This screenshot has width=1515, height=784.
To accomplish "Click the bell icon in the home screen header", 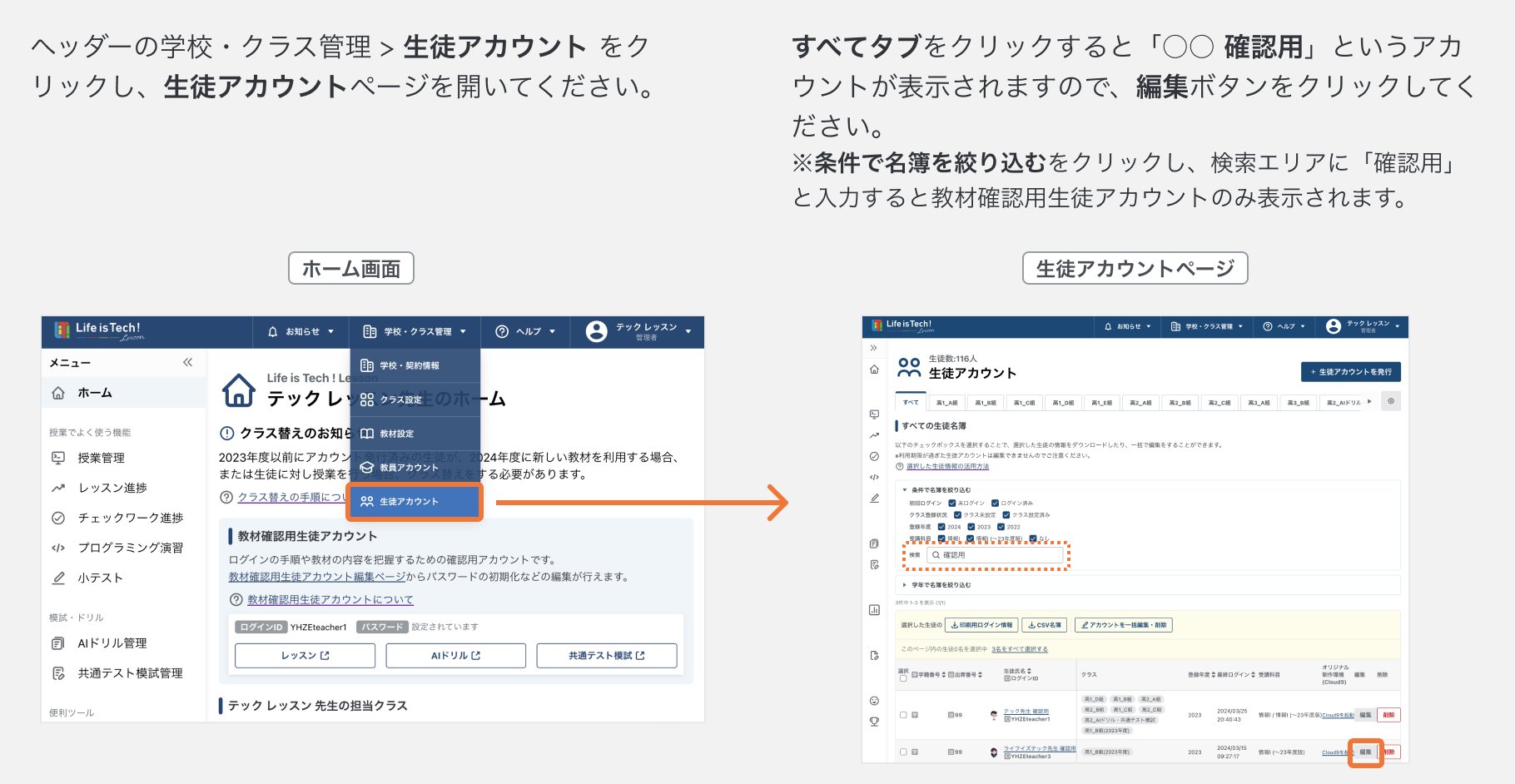I will pos(272,331).
